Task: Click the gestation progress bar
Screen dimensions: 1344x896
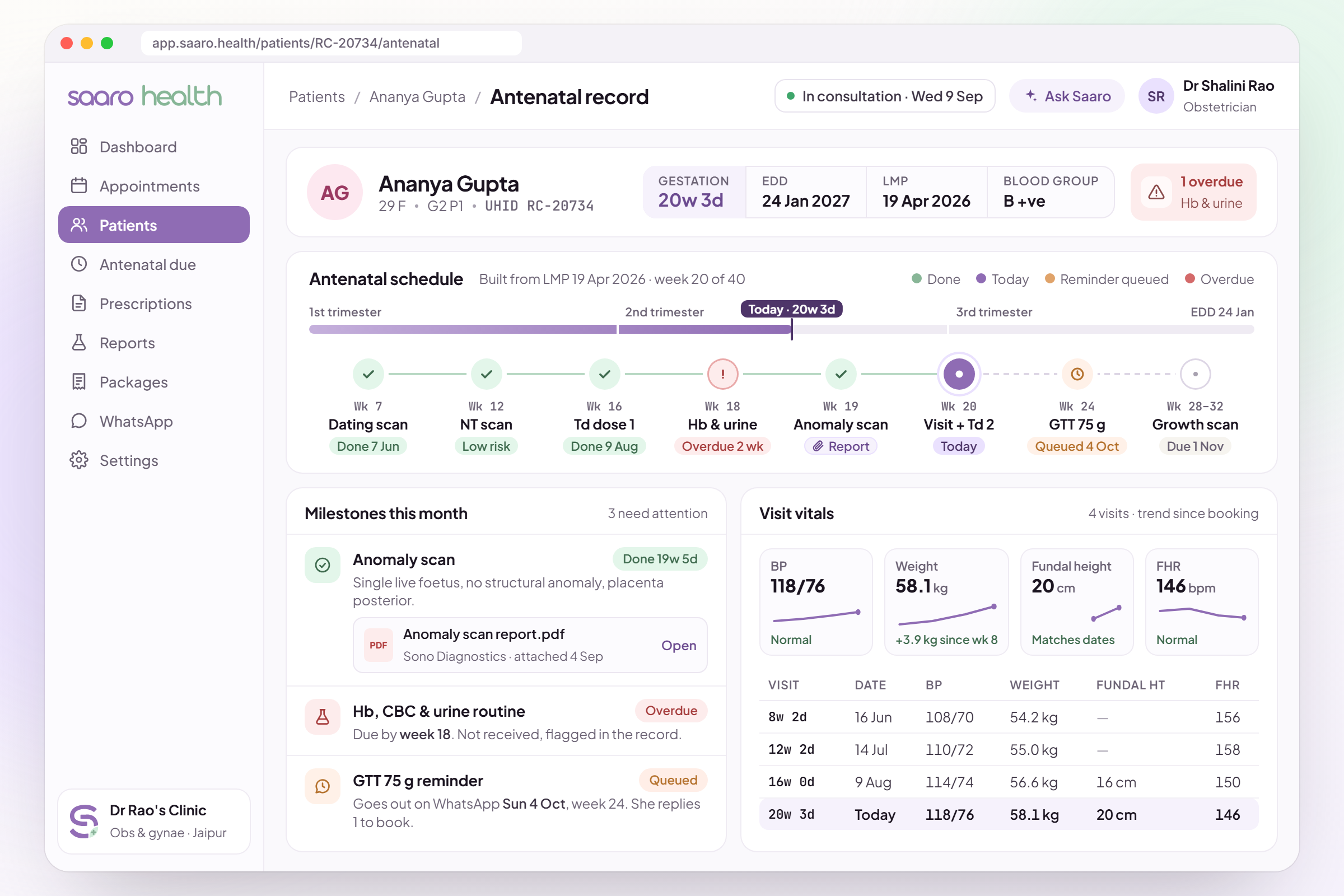Action: [781, 329]
